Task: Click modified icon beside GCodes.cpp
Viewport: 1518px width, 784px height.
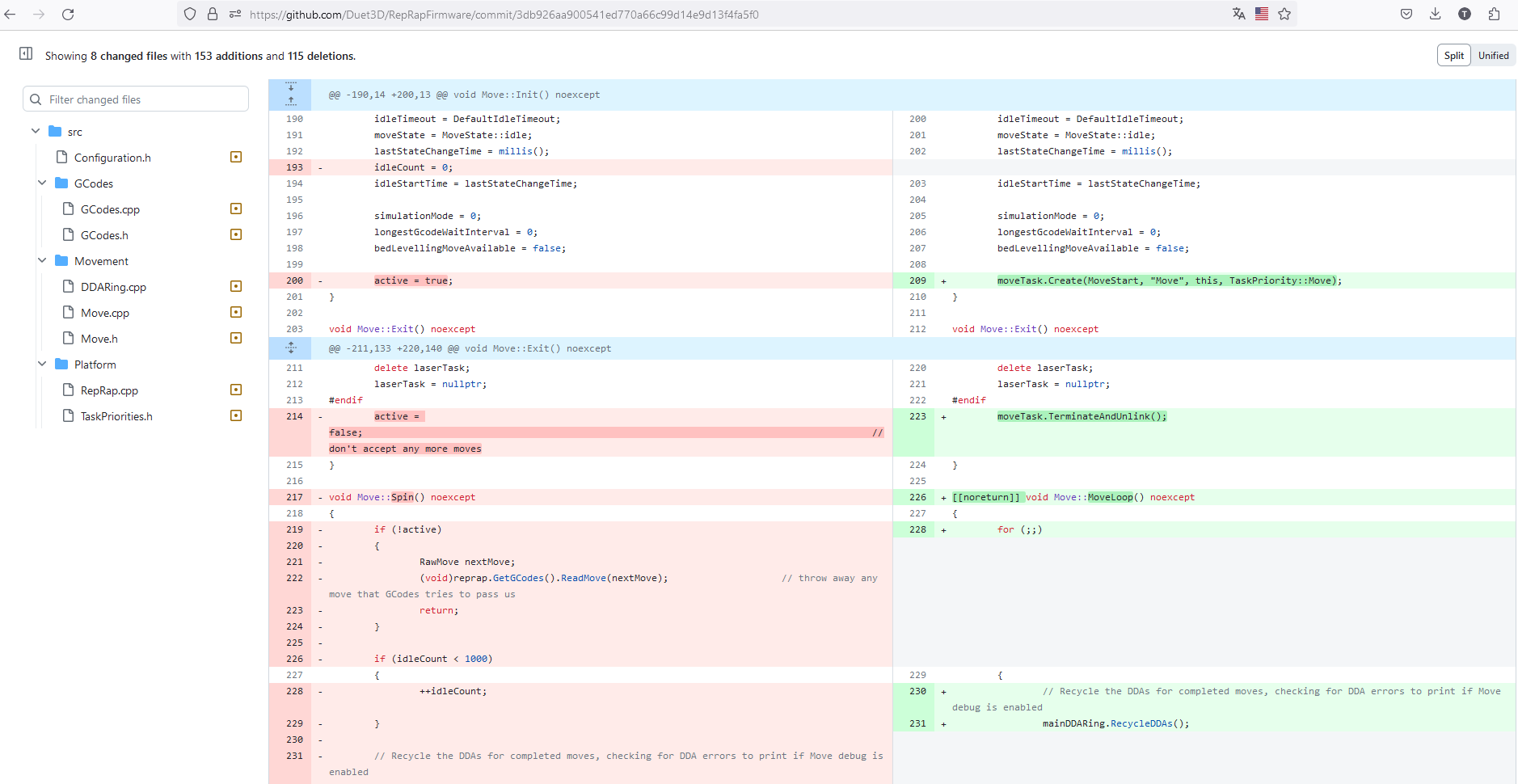Action: [236, 209]
